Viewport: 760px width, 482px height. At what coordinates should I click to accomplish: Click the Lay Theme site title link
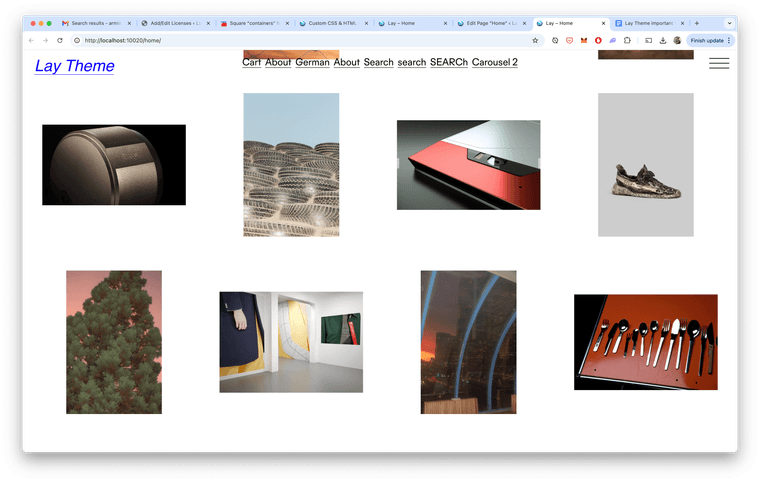click(x=74, y=66)
